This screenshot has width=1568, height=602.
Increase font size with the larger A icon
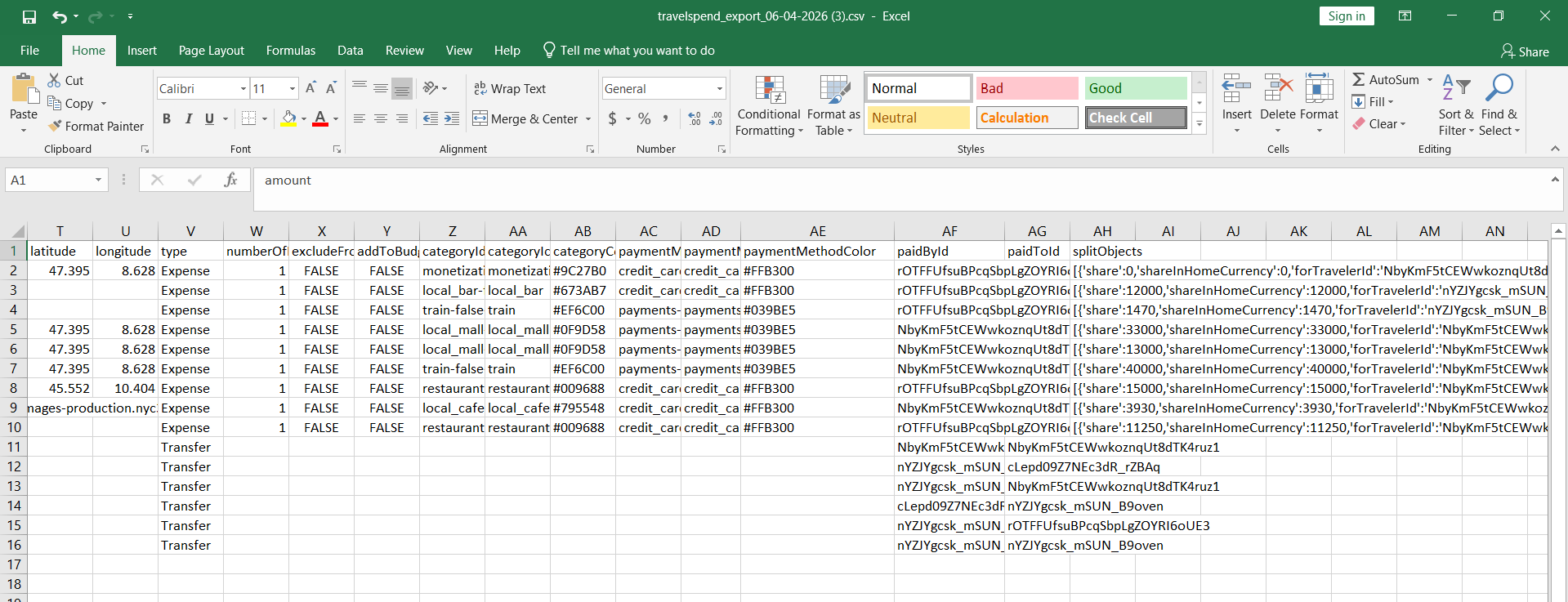(x=310, y=88)
